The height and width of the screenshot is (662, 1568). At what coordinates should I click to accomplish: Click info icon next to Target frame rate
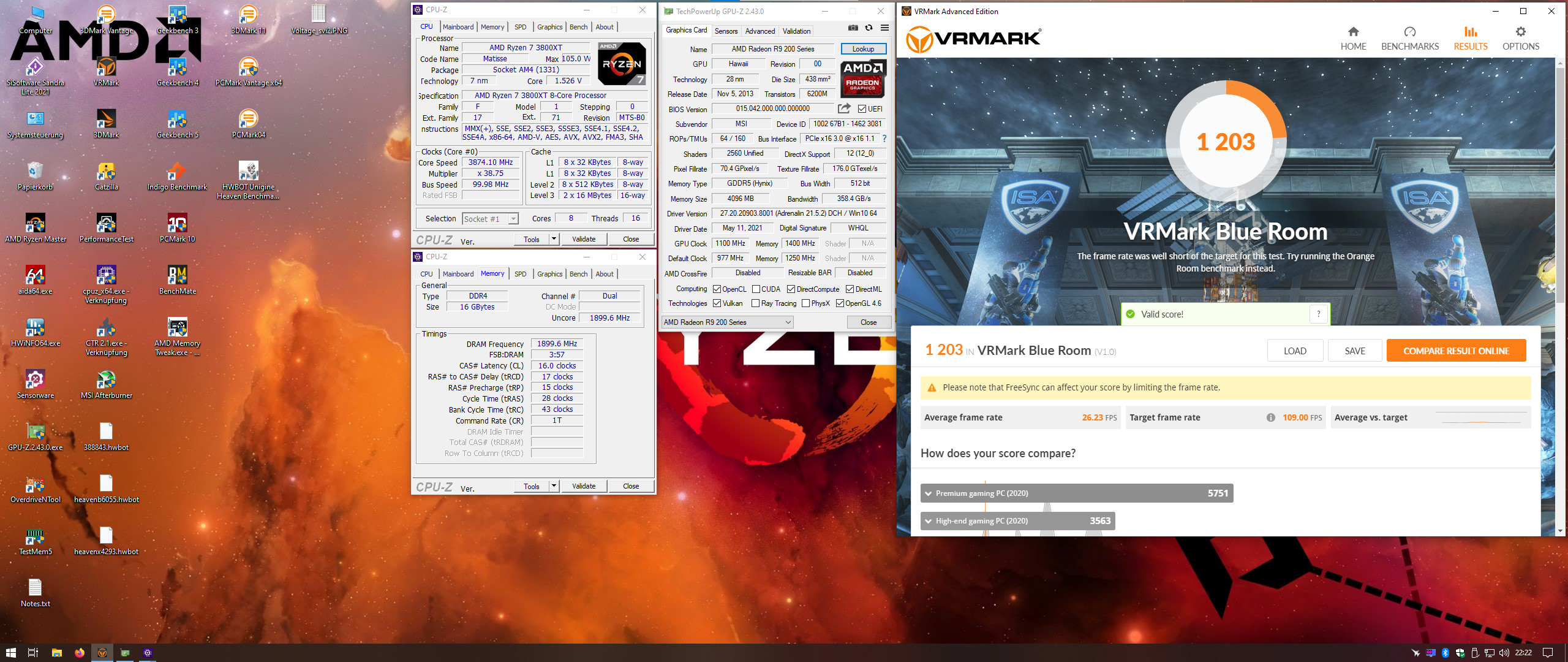[1271, 417]
